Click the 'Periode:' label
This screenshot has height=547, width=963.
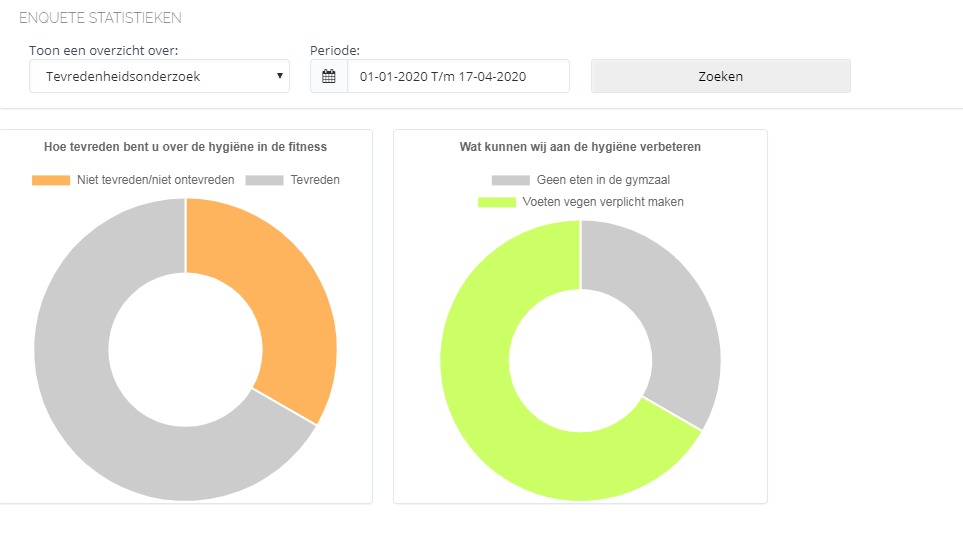click(335, 50)
